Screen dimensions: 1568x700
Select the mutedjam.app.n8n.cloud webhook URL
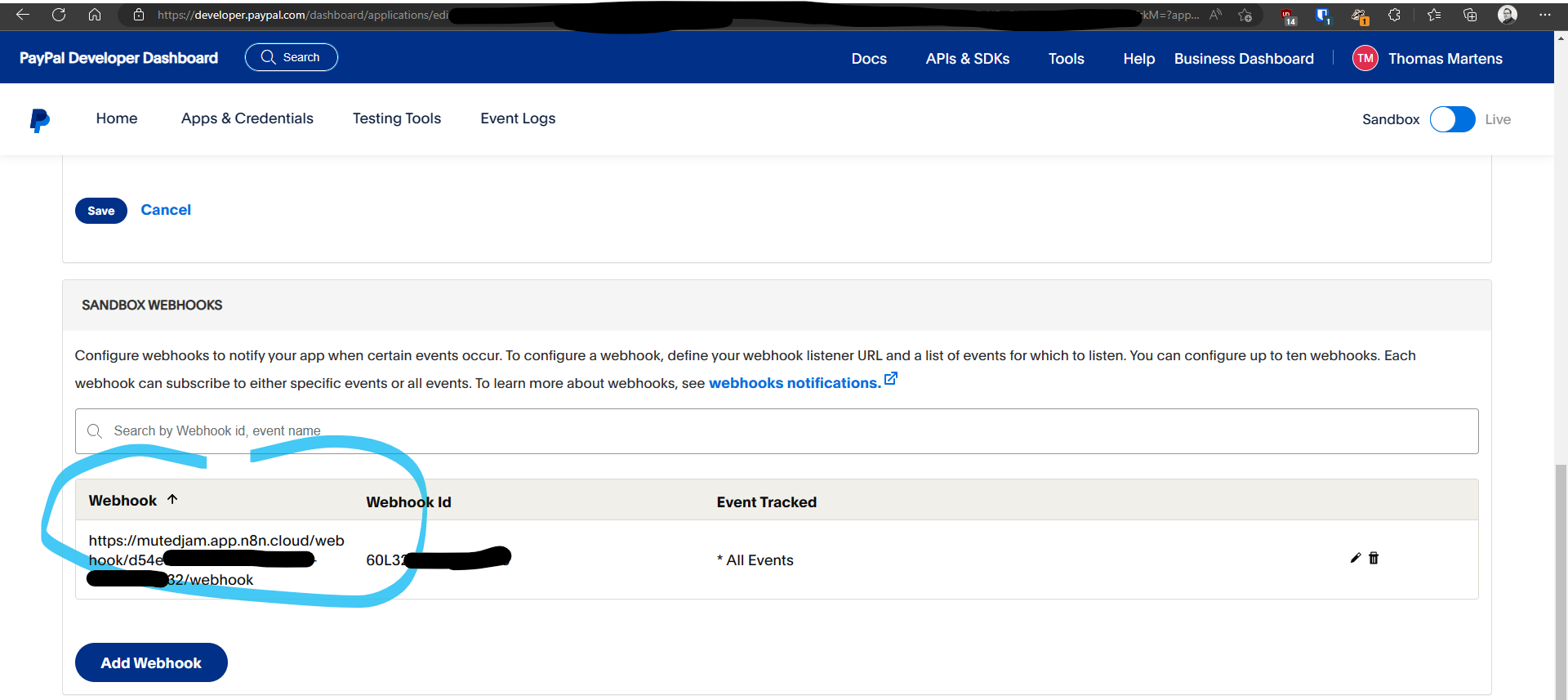[x=216, y=560]
